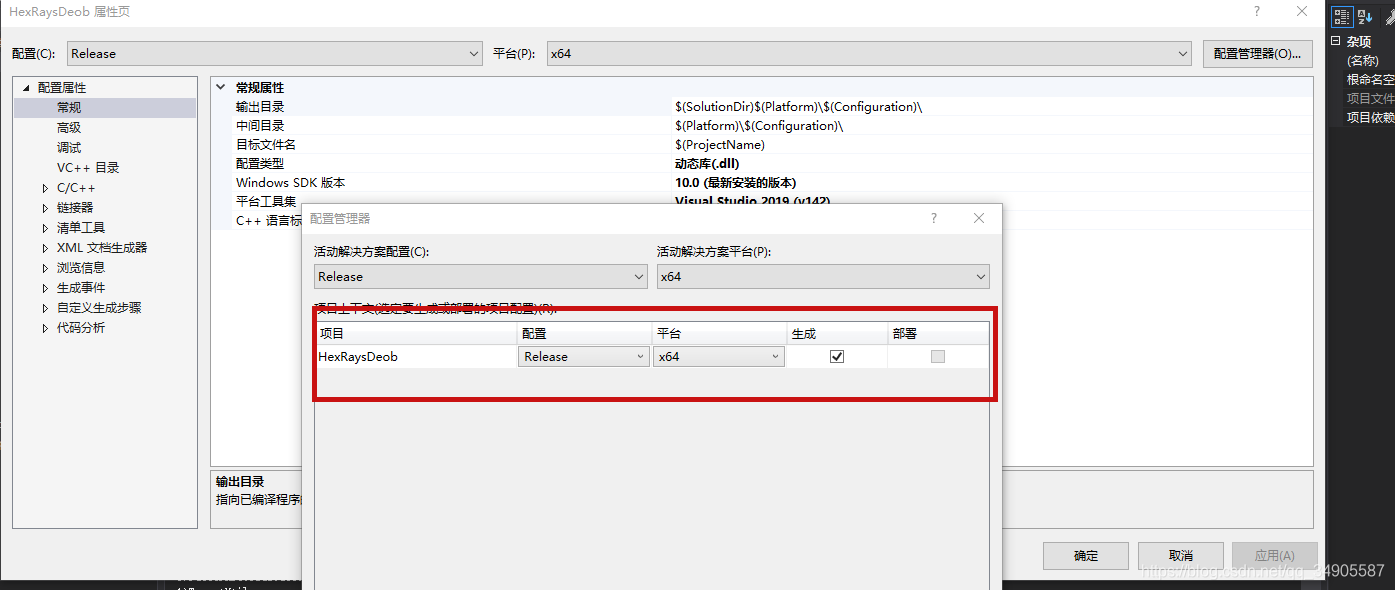
Task: Expand the 生成事件 tree node
Action: coord(45,288)
